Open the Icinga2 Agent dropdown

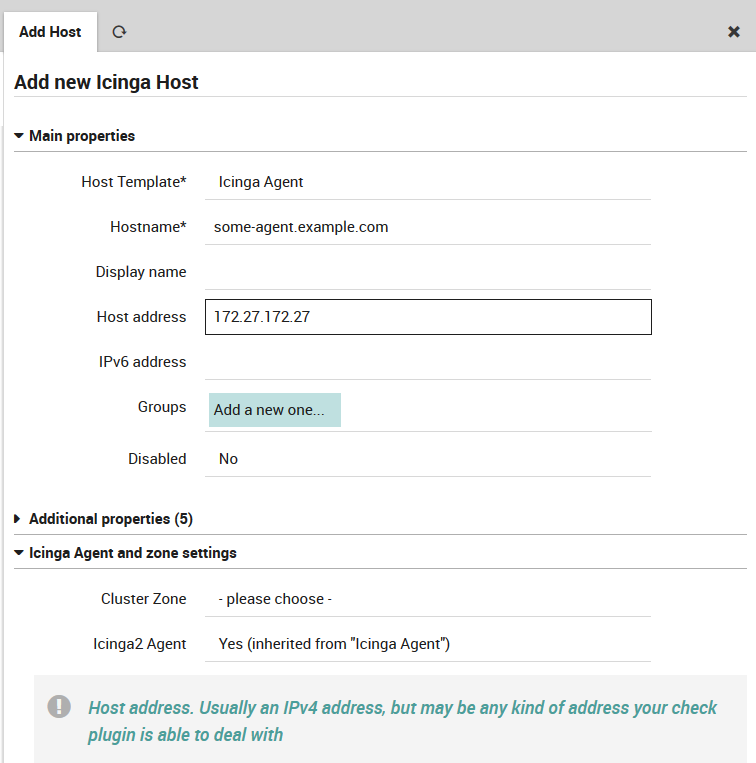(x=428, y=644)
